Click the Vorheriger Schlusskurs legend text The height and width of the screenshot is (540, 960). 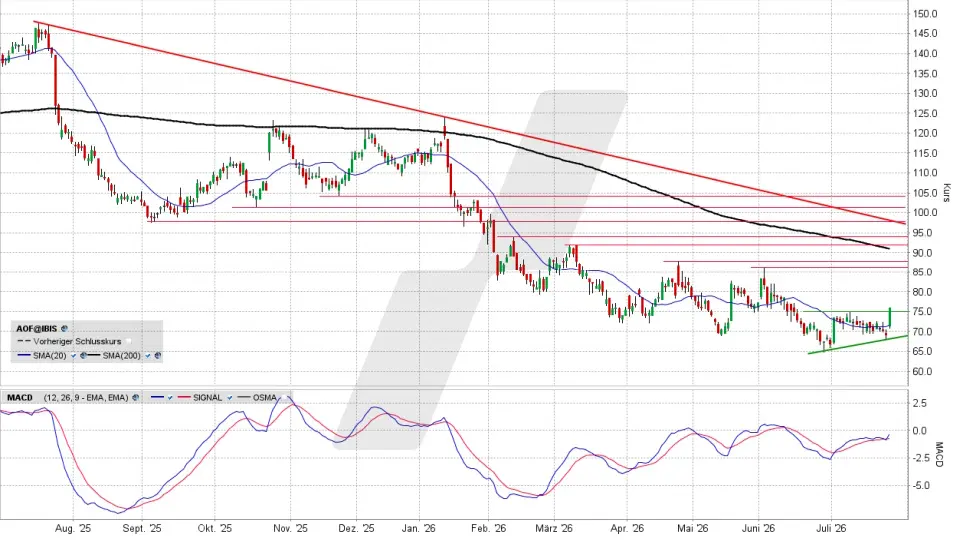pyautogui.click(x=77, y=342)
